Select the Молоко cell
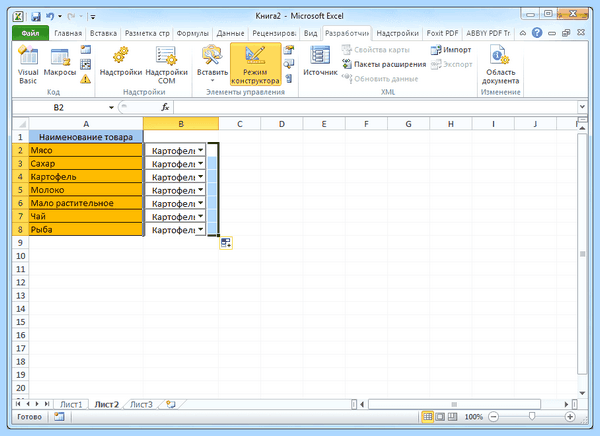This screenshot has height=436, width=600. tap(86, 190)
